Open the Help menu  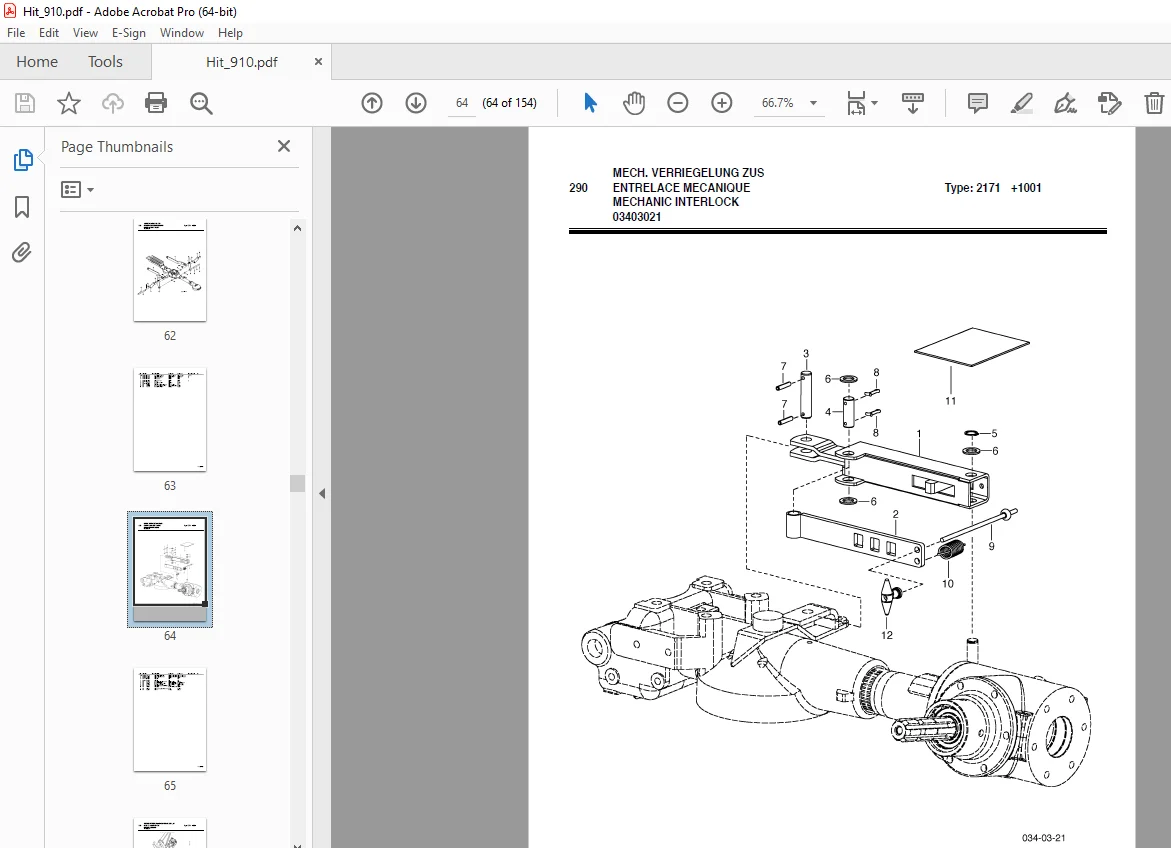point(230,33)
